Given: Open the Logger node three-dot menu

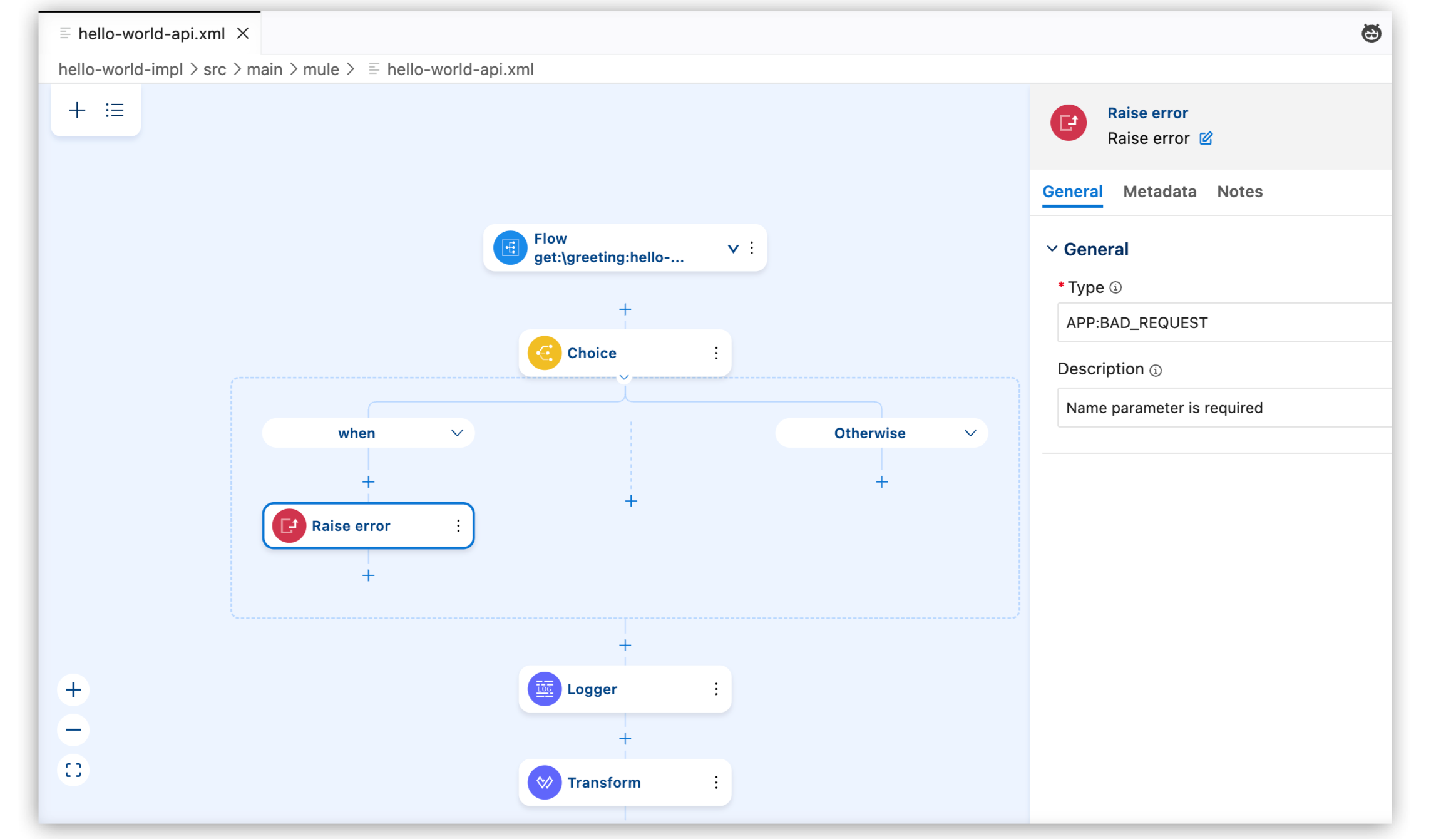Looking at the screenshot, I should click(716, 689).
